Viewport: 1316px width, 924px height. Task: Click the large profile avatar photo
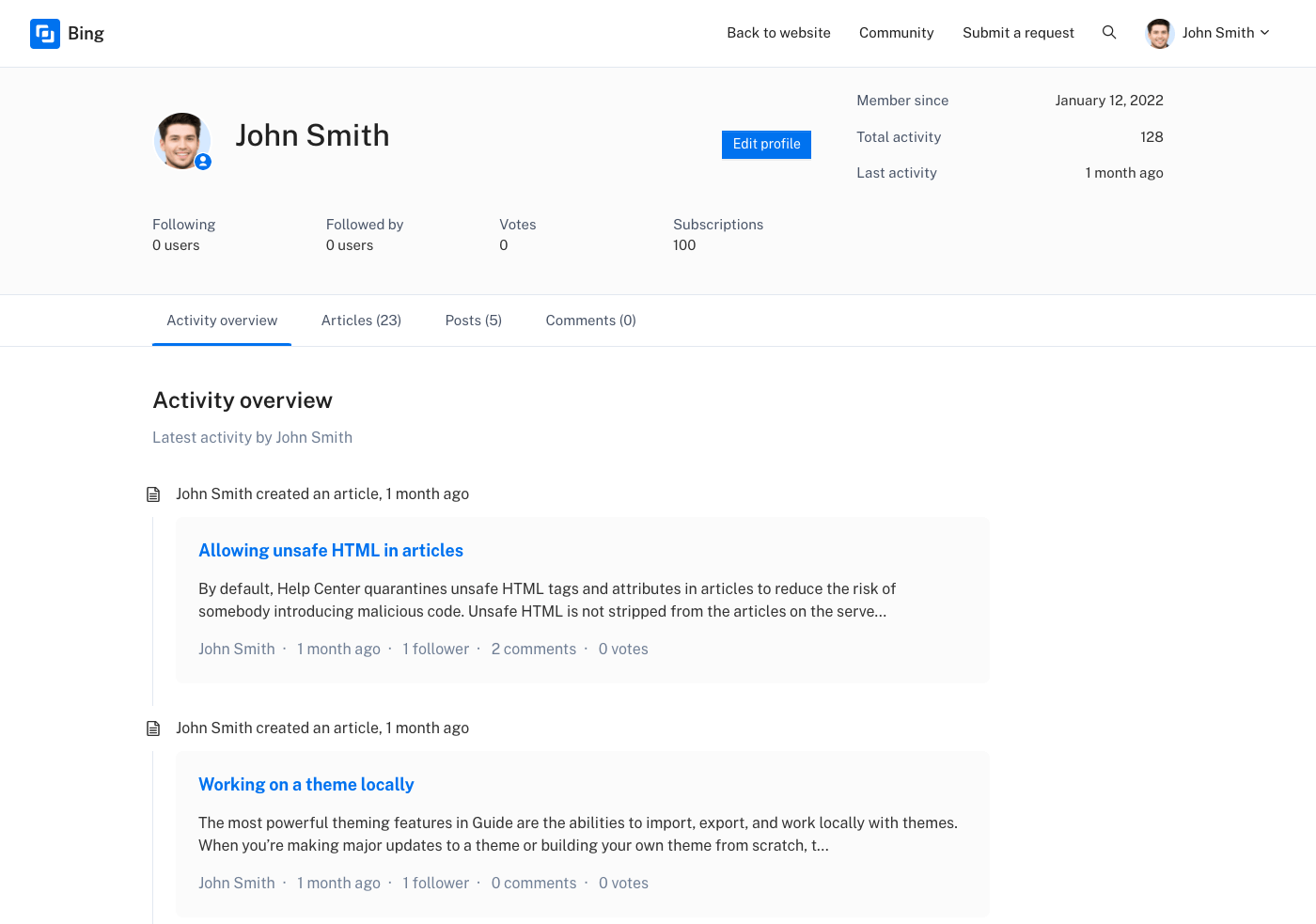pyautogui.click(x=180, y=140)
